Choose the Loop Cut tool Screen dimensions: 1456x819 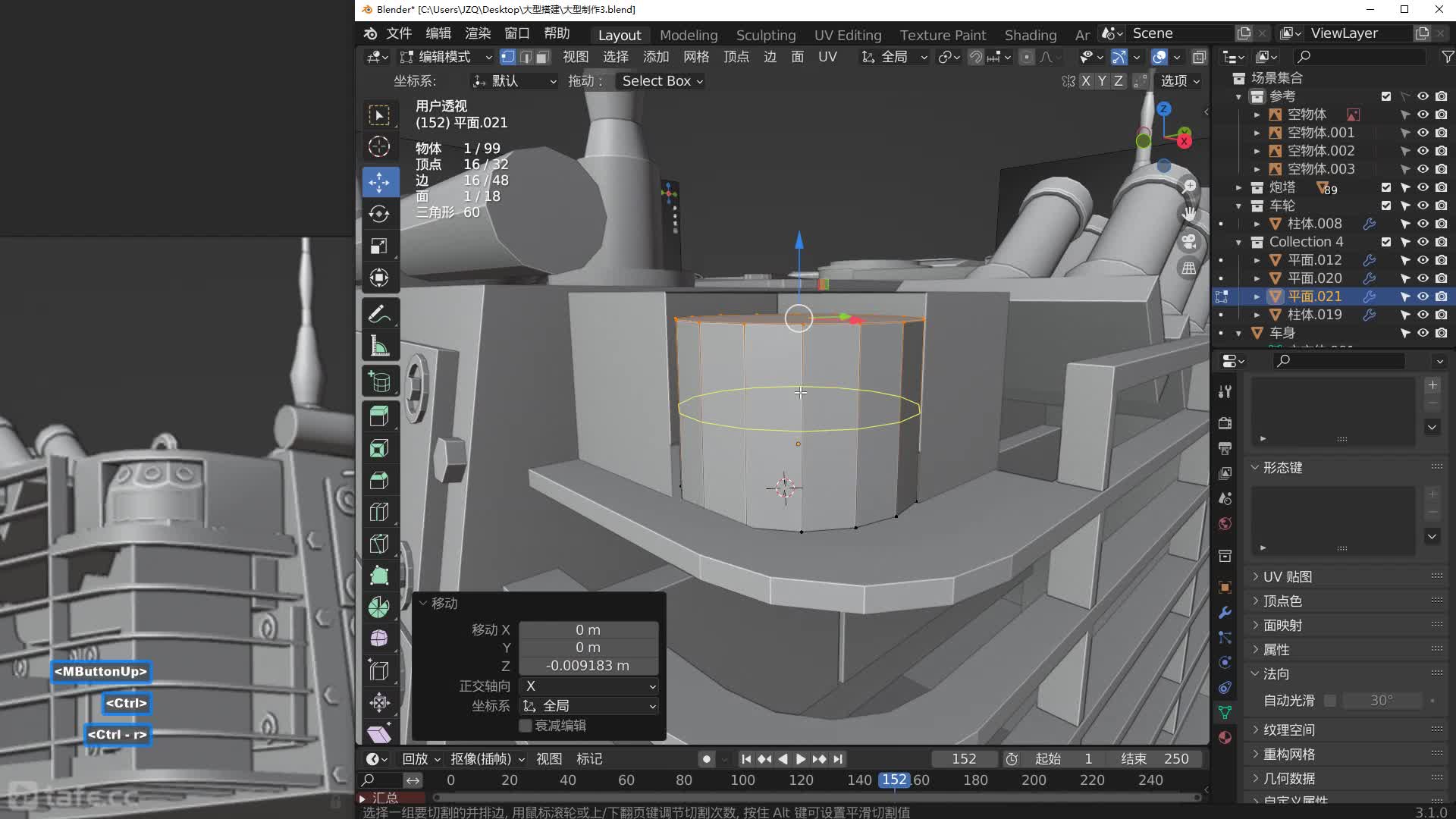pos(379,512)
